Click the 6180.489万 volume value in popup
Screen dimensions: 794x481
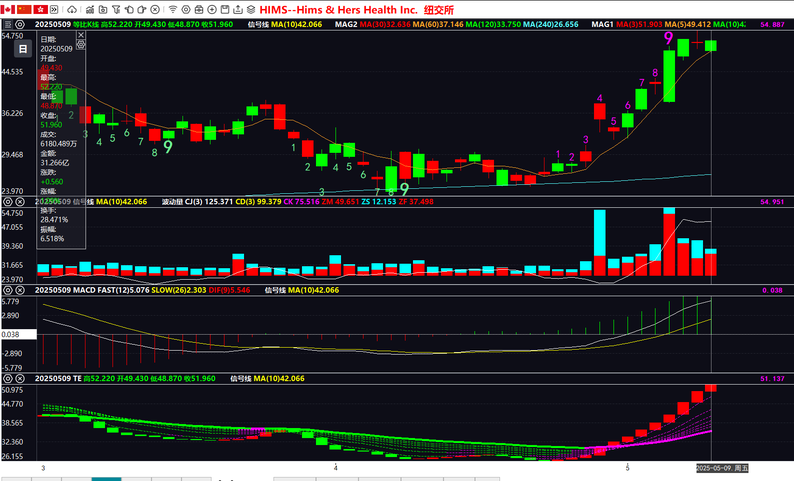(59, 144)
